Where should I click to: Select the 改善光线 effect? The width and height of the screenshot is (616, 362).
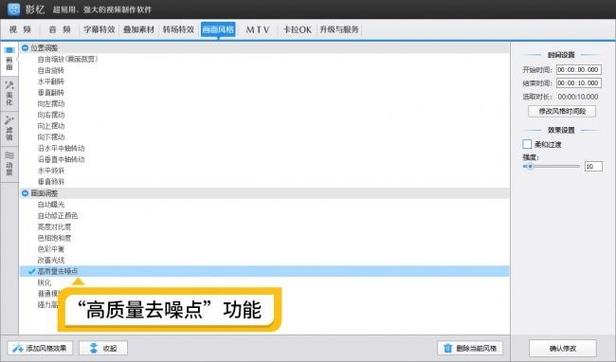[51, 260]
